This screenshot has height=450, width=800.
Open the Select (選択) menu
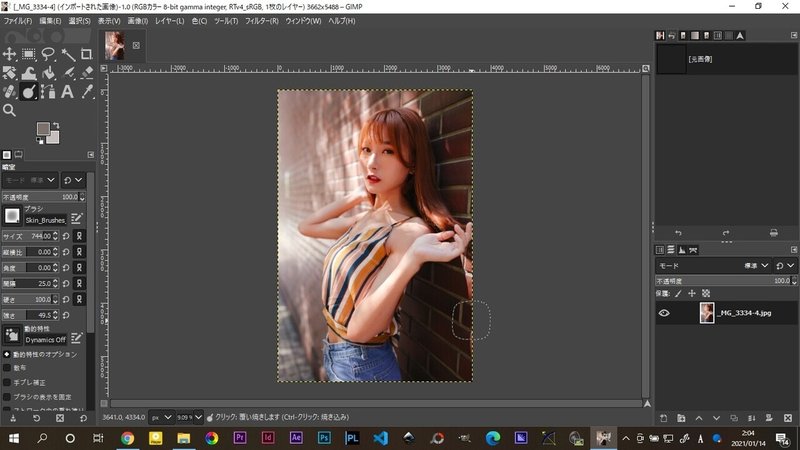tap(79, 21)
